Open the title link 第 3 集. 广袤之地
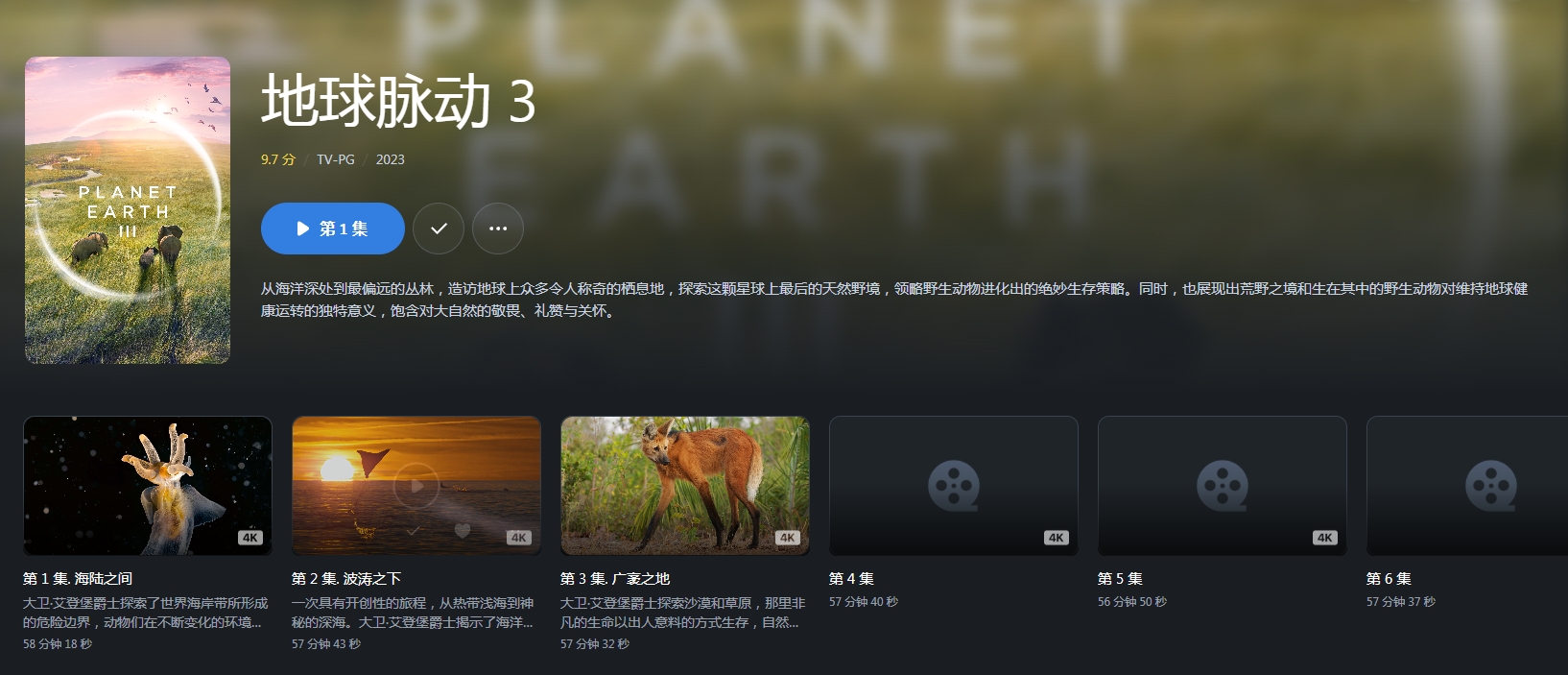1568x675 pixels. pyautogui.click(x=615, y=578)
